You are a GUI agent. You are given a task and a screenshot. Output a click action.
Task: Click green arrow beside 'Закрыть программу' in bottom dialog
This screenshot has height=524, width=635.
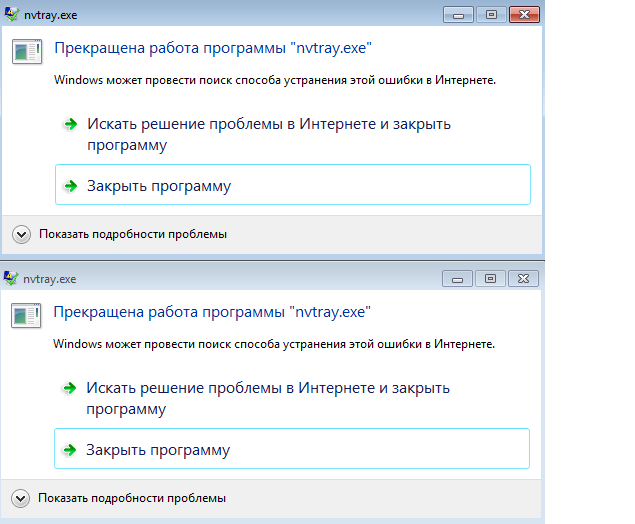(70, 450)
